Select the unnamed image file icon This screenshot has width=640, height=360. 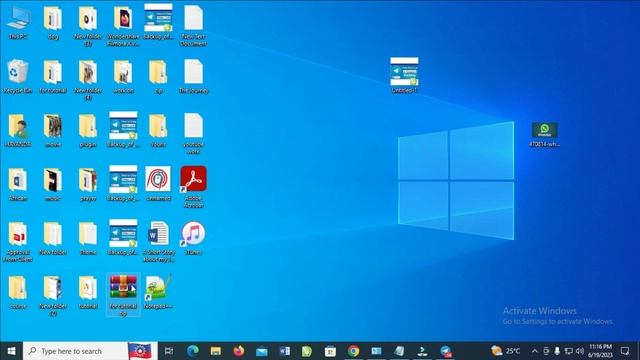(158, 184)
